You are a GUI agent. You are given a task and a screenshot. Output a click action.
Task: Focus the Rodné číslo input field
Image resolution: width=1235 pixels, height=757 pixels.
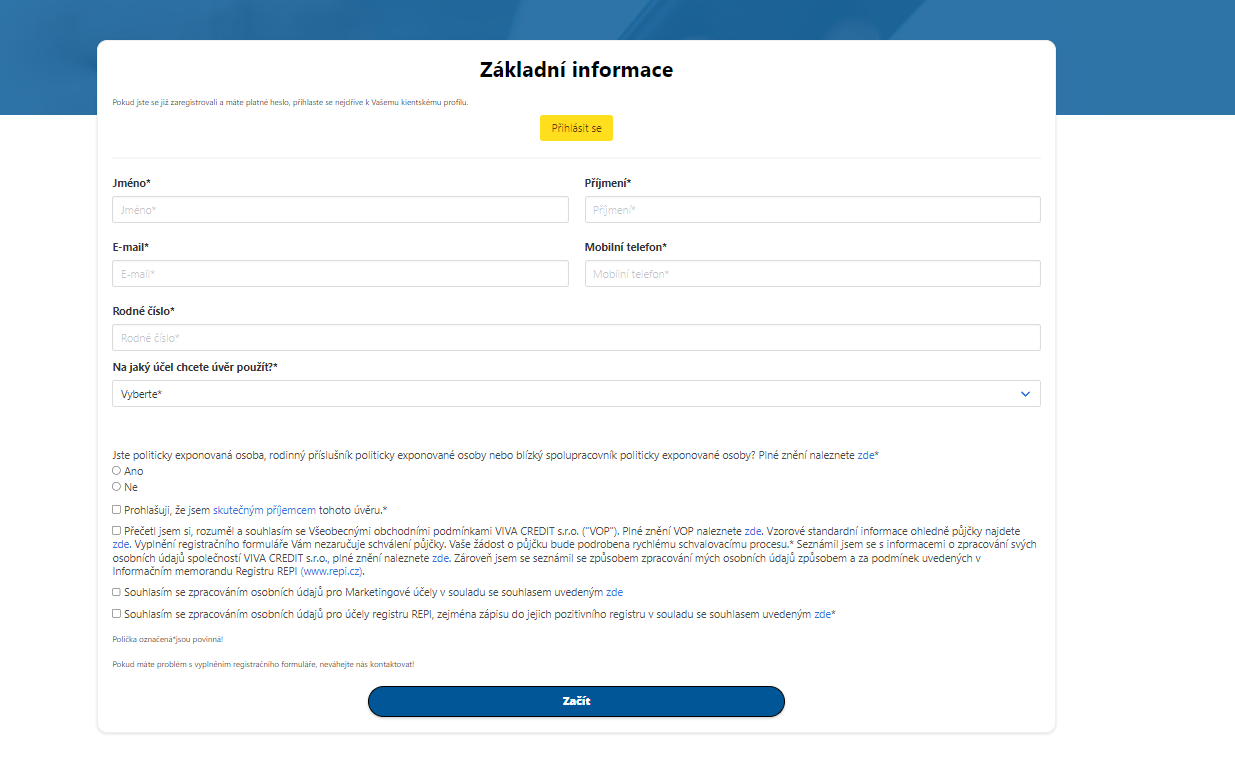pos(576,338)
